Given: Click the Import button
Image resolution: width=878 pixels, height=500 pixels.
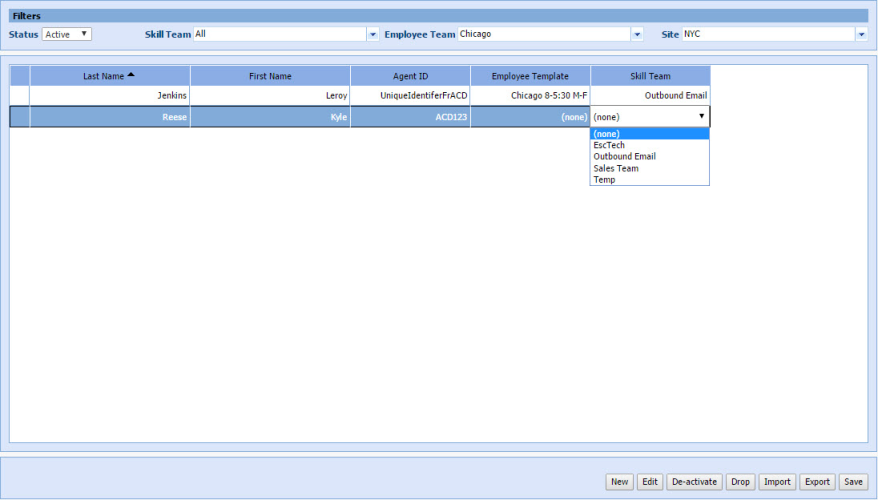Looking at the screenshot, I should 777,482.
